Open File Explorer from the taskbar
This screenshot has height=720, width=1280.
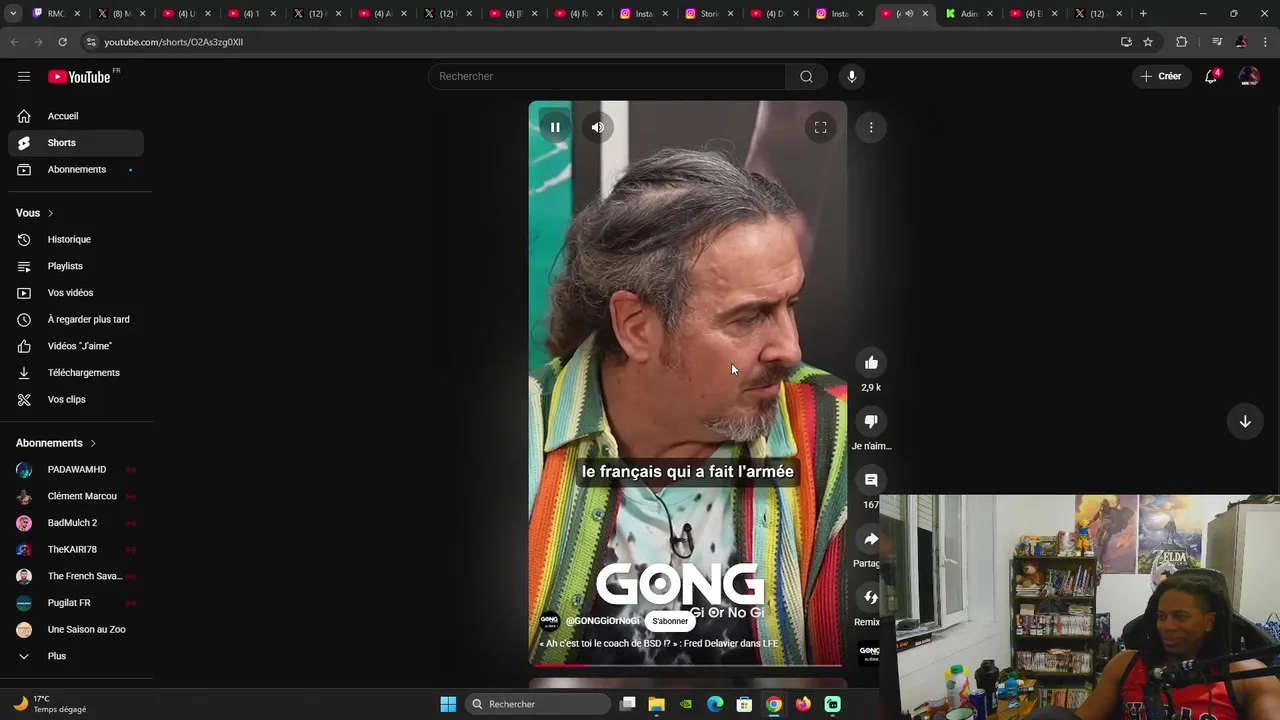tap(656, 704)
